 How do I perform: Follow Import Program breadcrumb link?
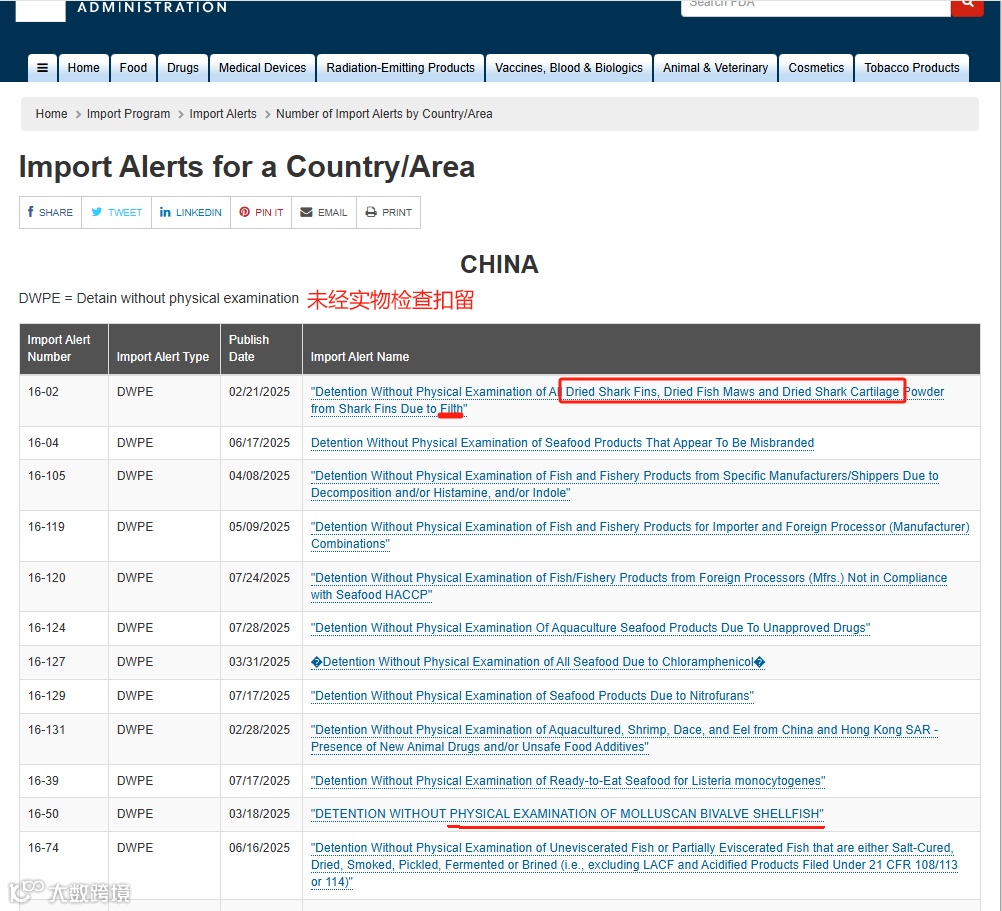pyautogui.click(x=128, y=114)
